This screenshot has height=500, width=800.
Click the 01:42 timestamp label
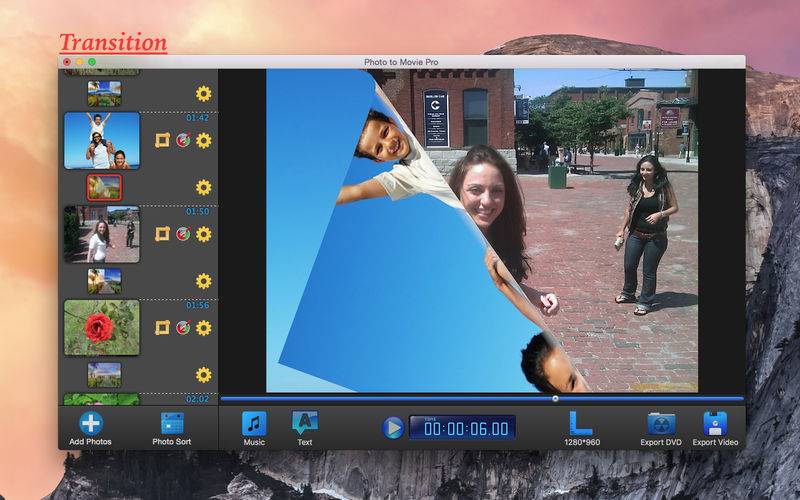click(x=197, y=118)
